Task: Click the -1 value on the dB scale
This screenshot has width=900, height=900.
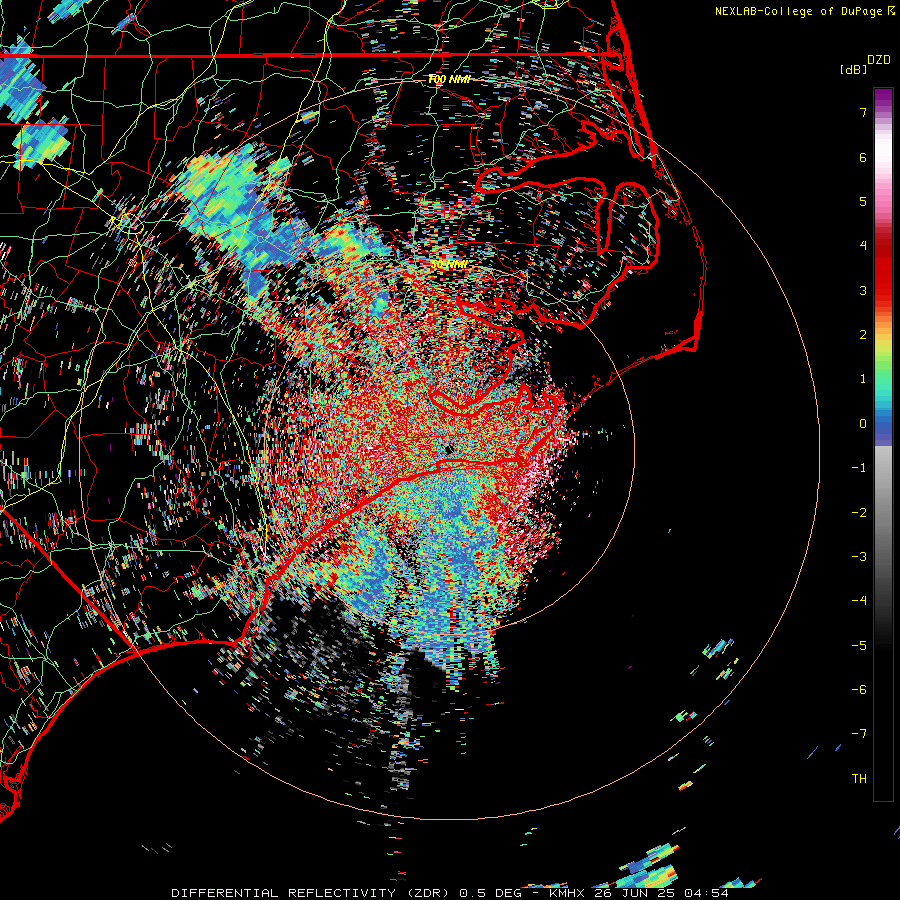Action: (859, 468)
